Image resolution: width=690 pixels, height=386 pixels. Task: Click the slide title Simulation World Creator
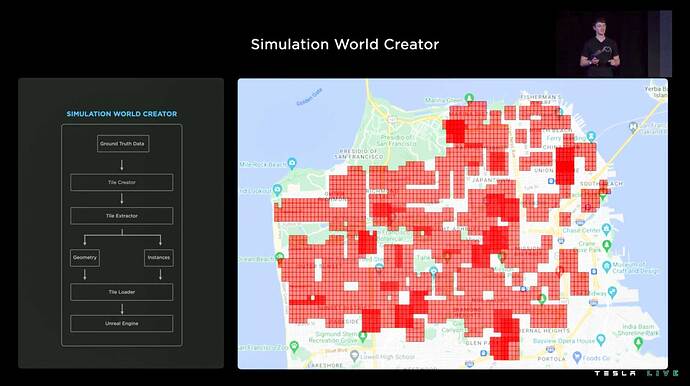click(345, 44)
